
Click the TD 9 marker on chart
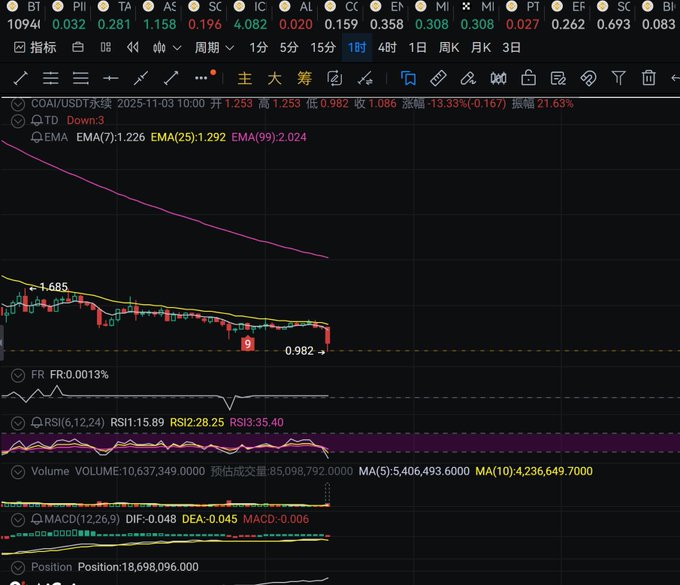click(x=247, y=343)
